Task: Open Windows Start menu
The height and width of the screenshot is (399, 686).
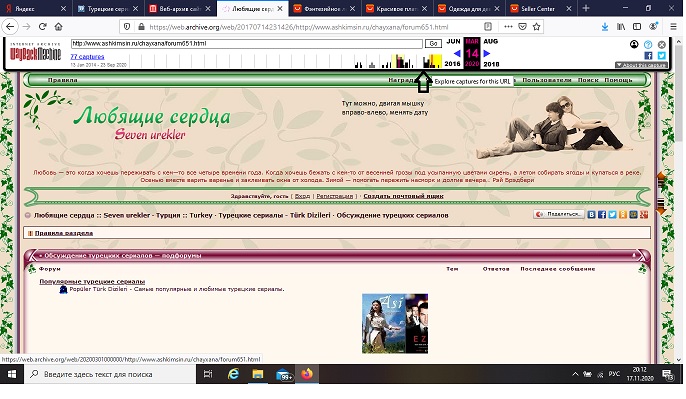Action: (12, 374)
